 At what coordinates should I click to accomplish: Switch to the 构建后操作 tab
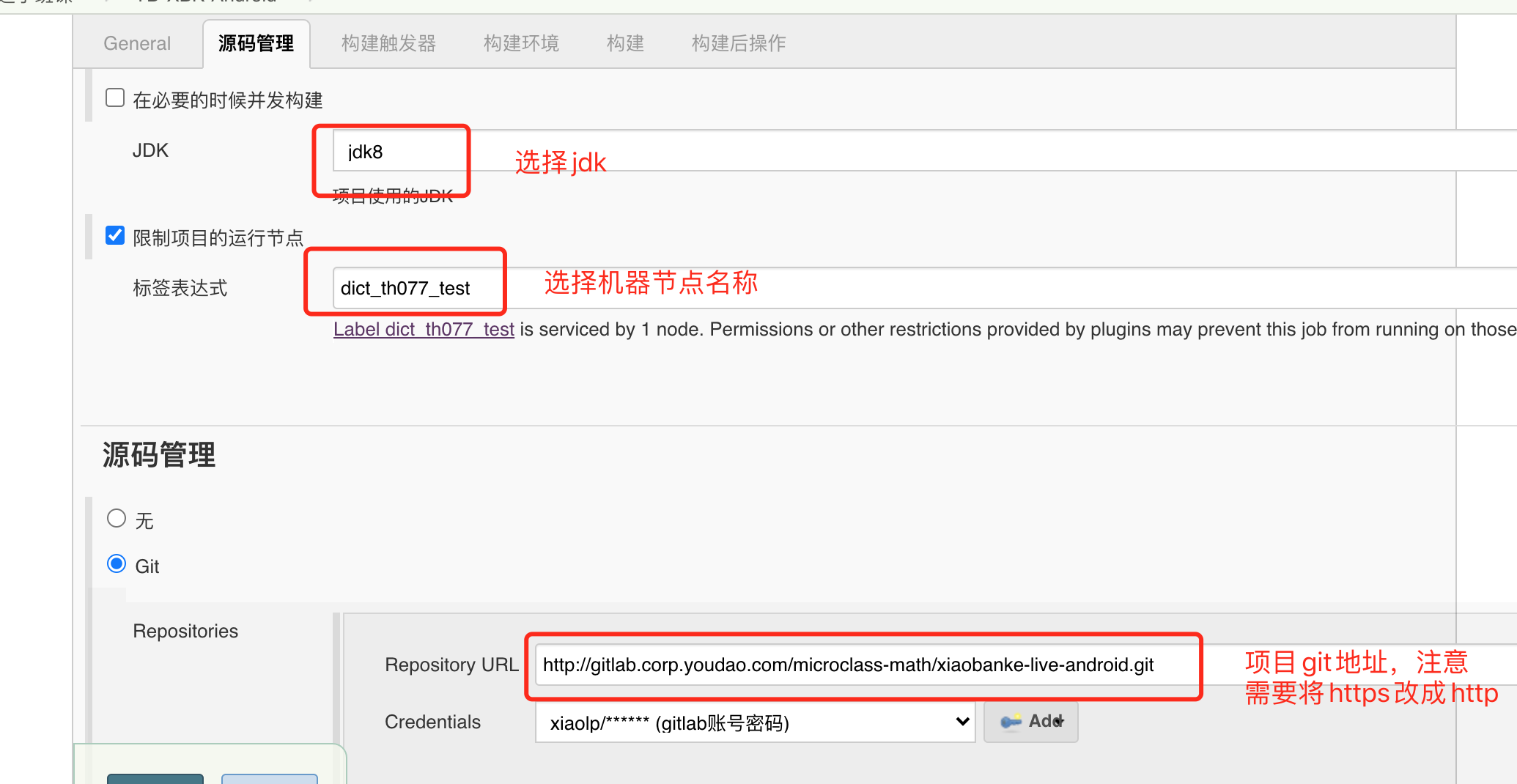[738, 42]
